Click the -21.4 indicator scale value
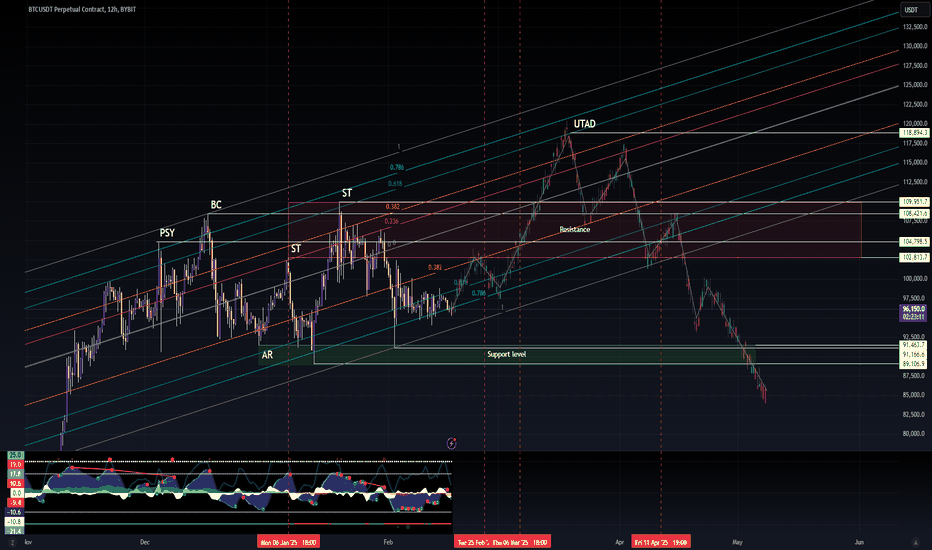Image resolution: width=932 pixels, height=550 pixels. pos(15,531)
